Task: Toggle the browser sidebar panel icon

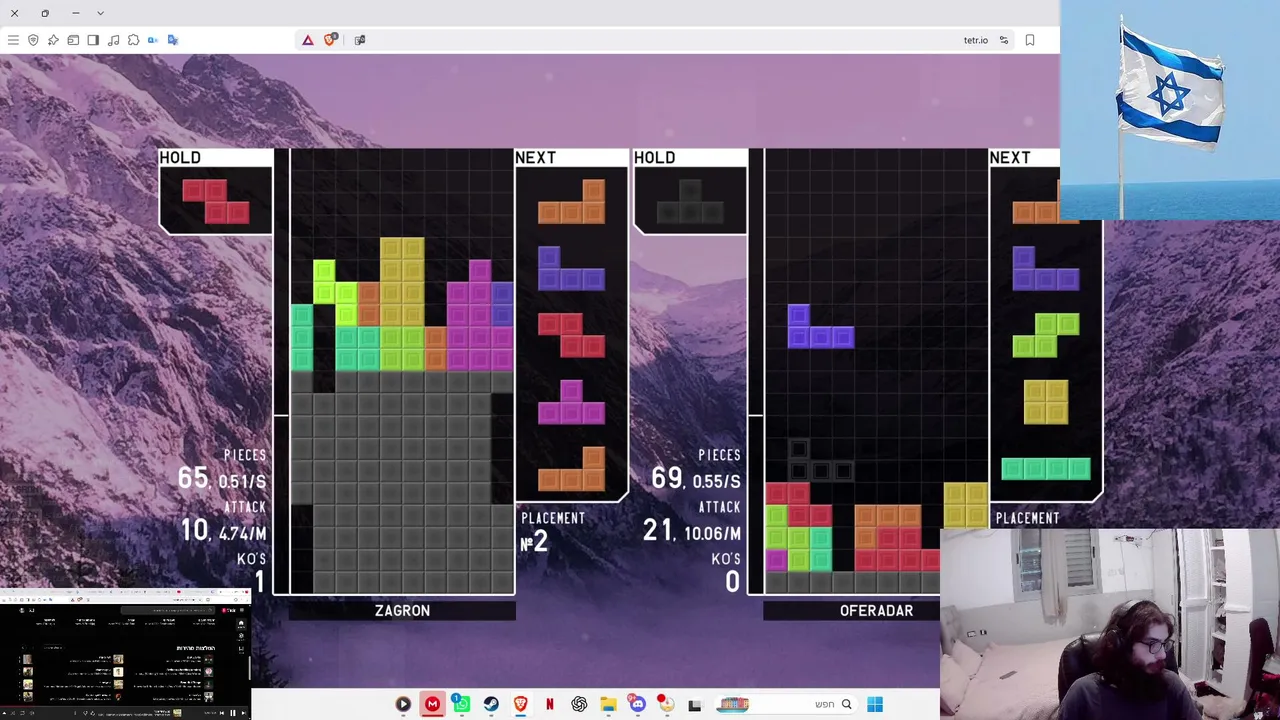Action: (93, 40)
